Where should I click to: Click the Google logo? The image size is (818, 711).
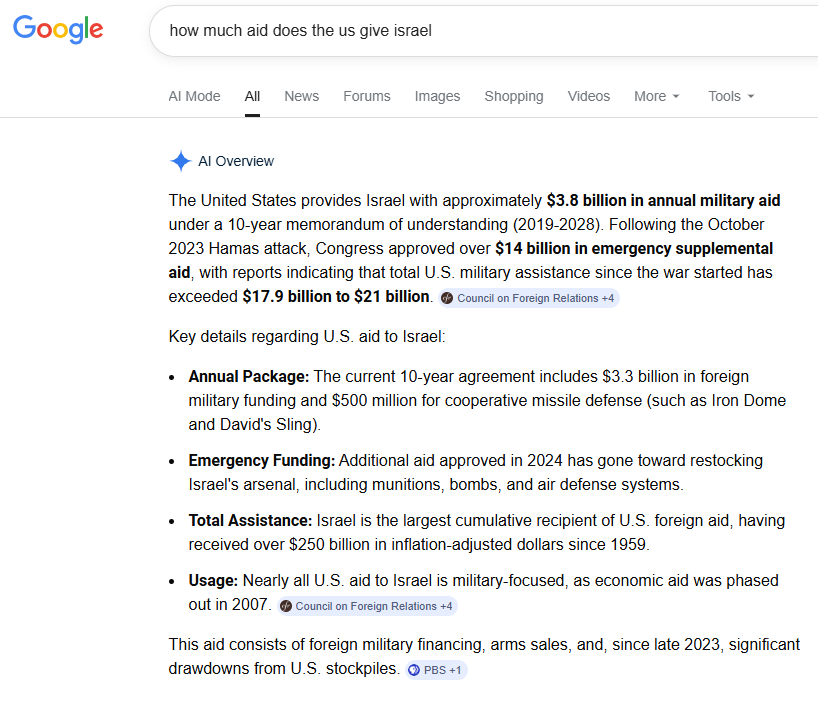point(58,29)
